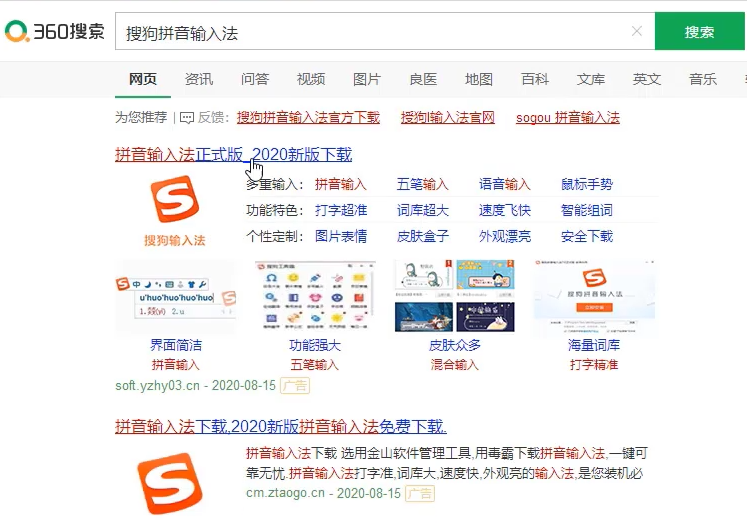
Task: Open the 功能强大 link
Action: (315, 345)
